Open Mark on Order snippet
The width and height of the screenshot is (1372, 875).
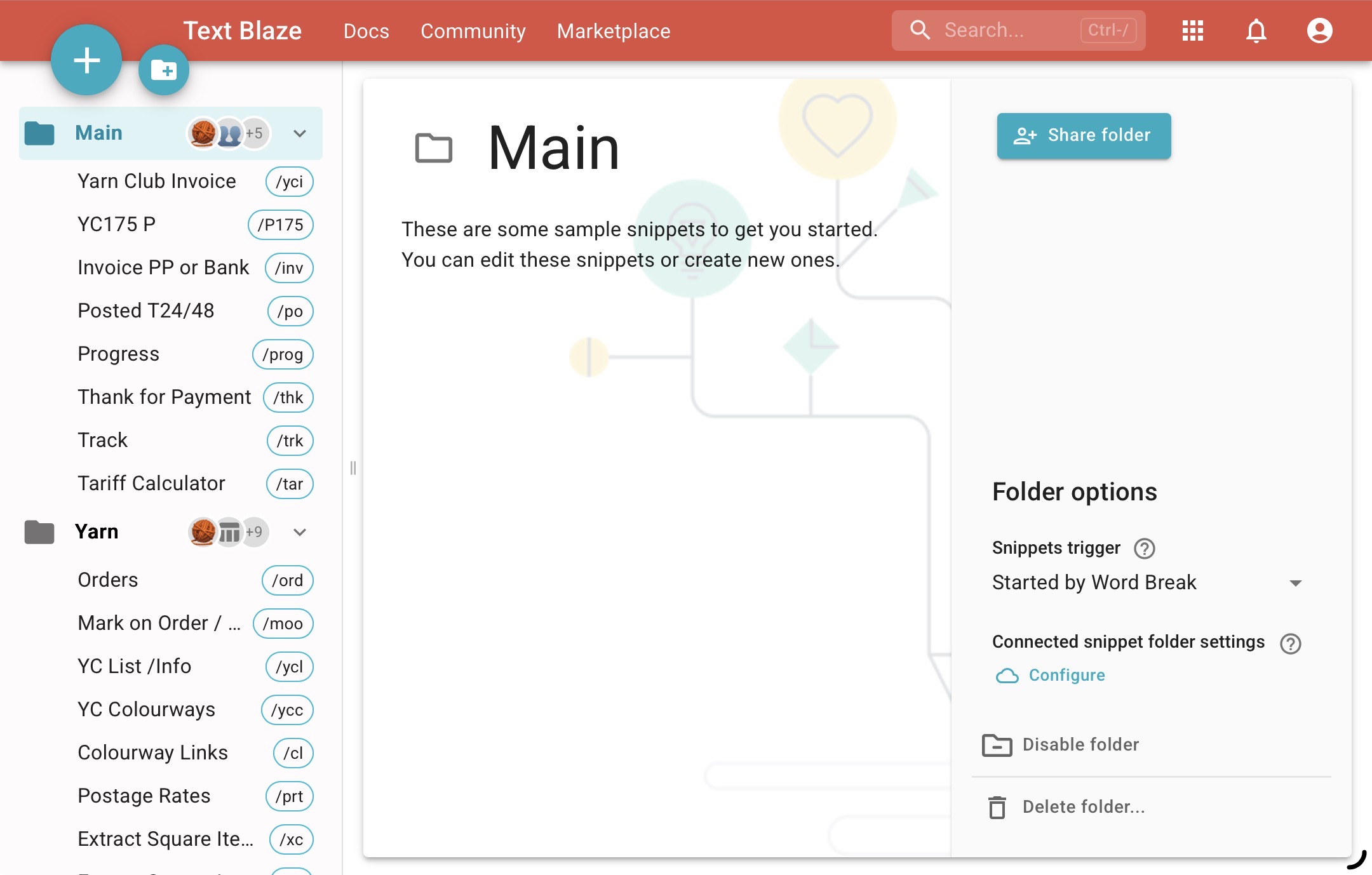[x=159, y=623]
